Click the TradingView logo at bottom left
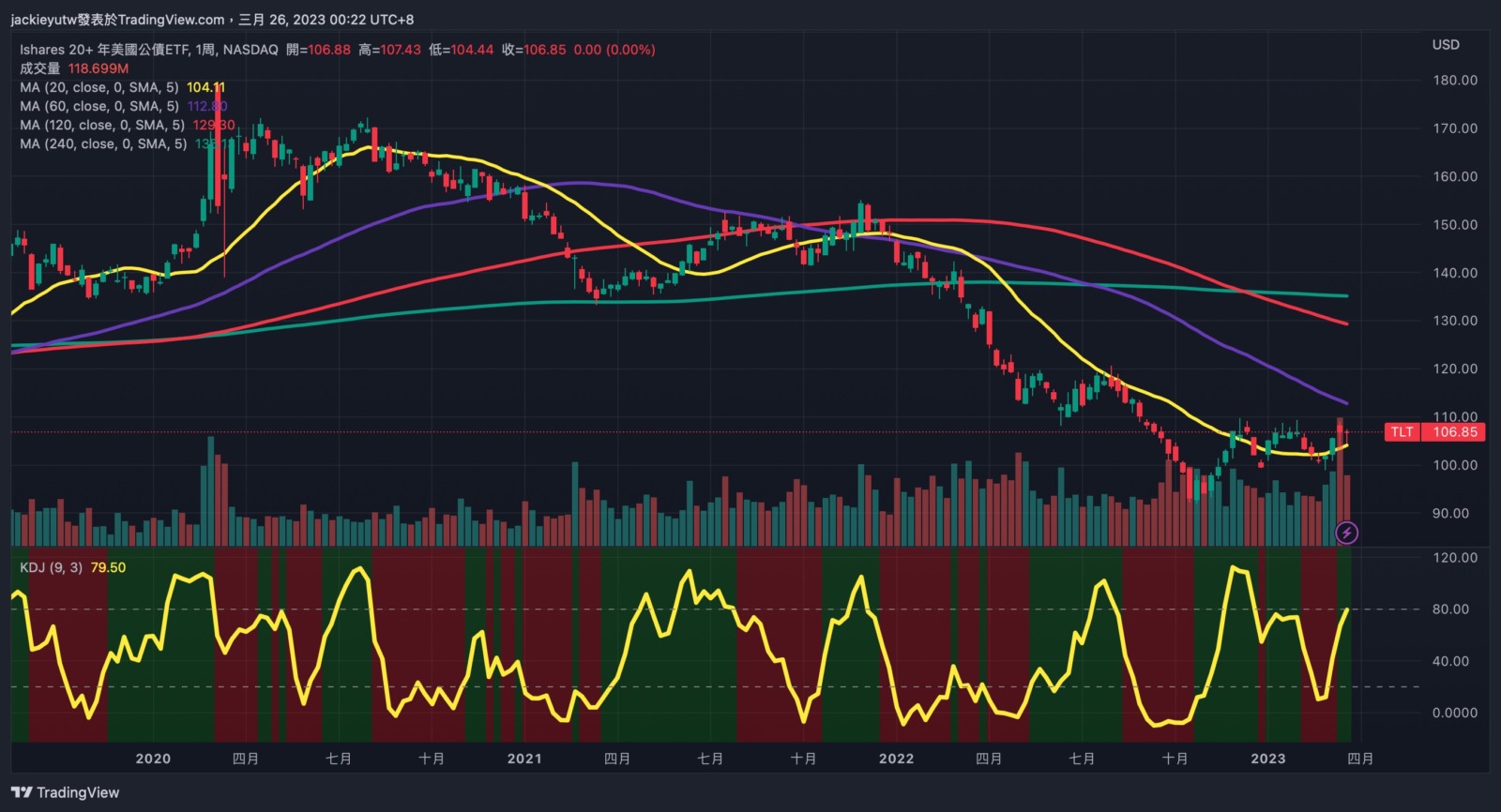Image resolution: width=1501 pixels, height=812 pixels. (x=66, y=792)
